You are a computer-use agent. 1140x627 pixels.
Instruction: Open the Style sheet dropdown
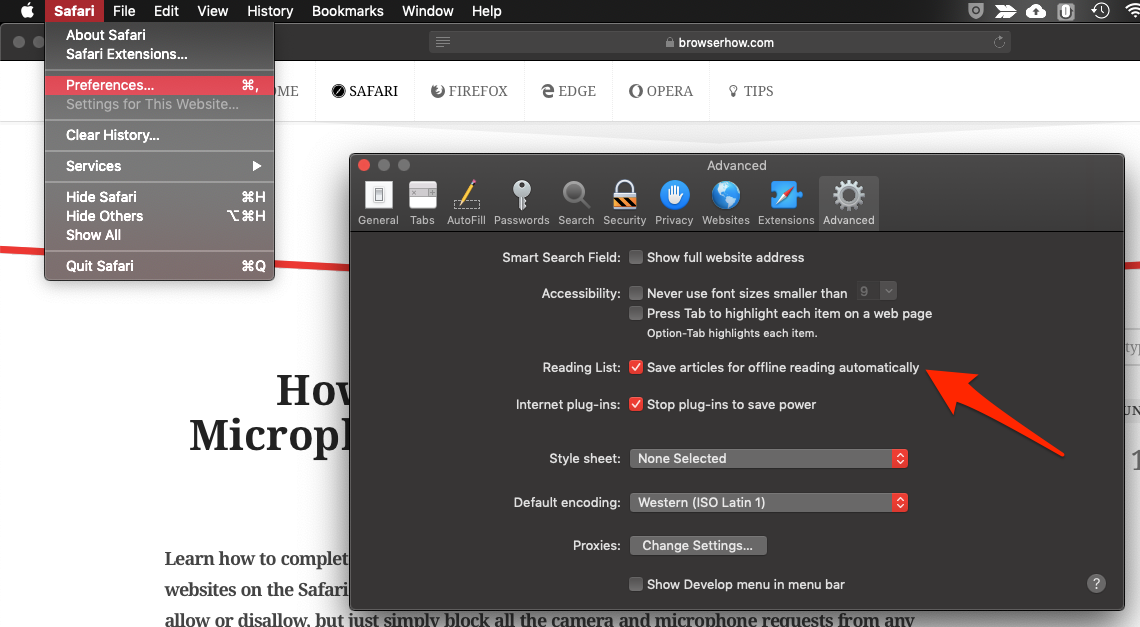click(768, 459)
